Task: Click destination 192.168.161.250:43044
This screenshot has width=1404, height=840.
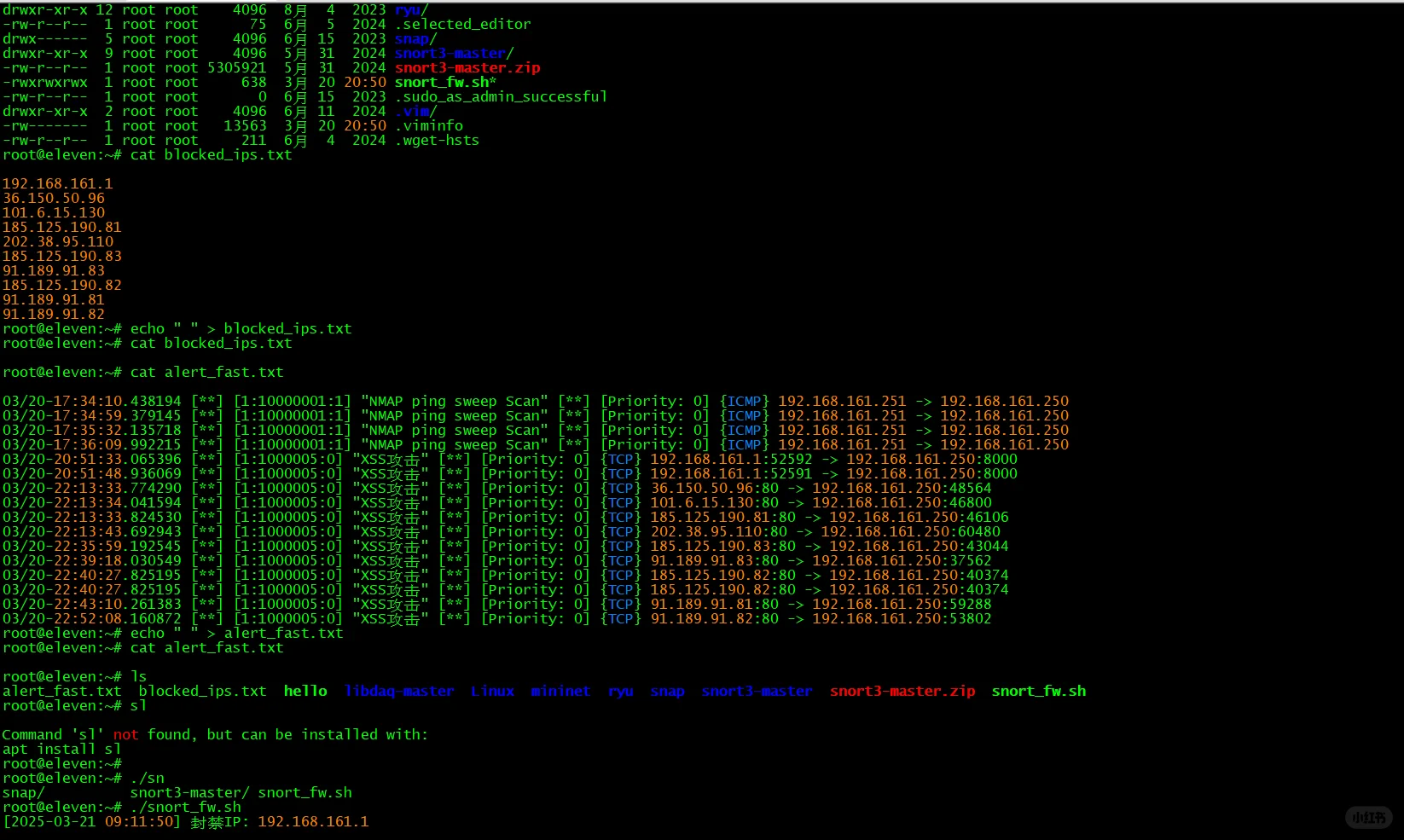Action: [919, 546]
